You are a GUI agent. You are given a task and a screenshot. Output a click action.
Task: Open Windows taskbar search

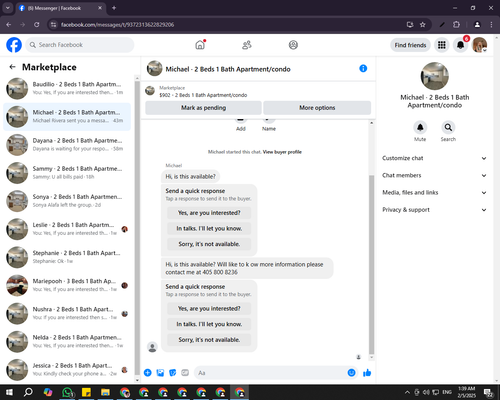28,392
